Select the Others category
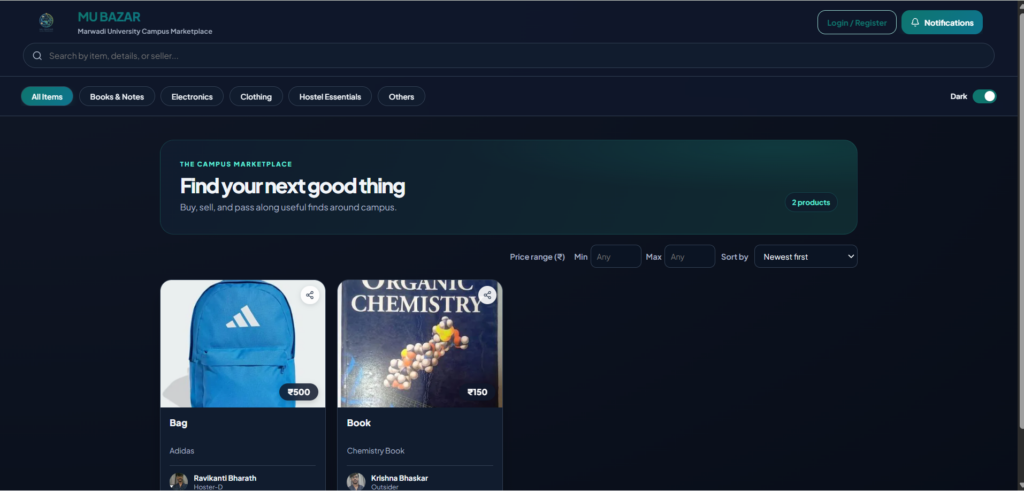The width and height of the screenshot is (1024, 491). tap(401, 97)
